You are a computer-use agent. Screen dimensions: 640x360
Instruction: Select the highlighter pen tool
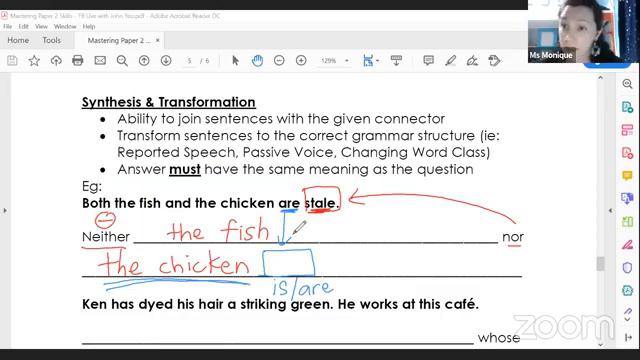(451, 61)
